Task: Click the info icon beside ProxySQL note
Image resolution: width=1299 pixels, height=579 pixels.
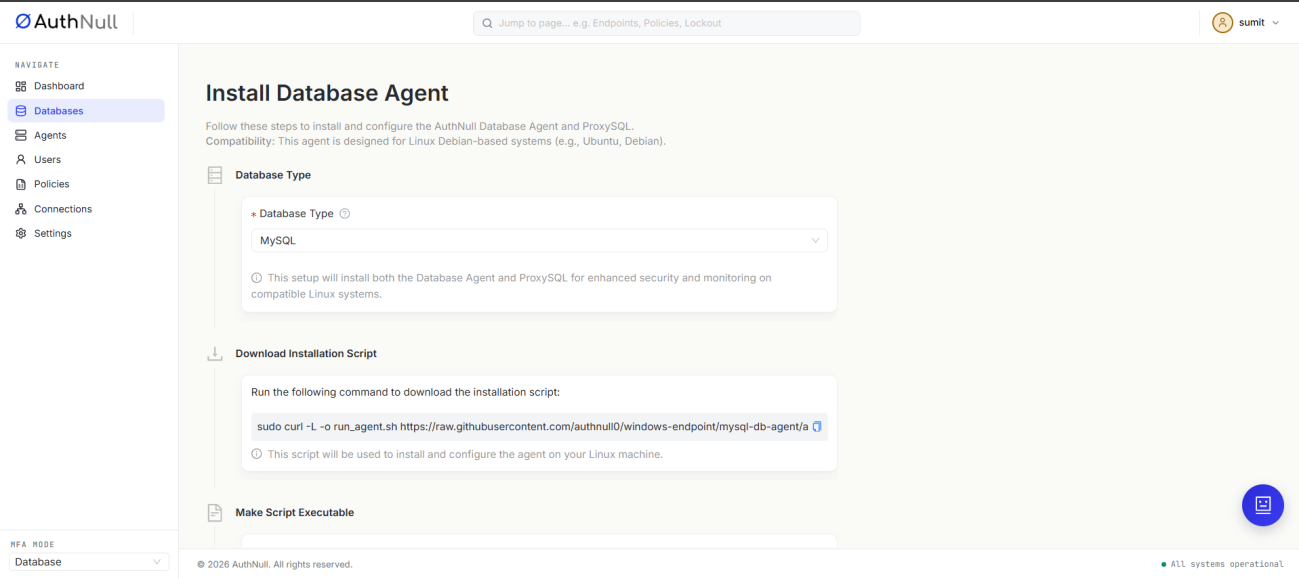Action: 257,278
